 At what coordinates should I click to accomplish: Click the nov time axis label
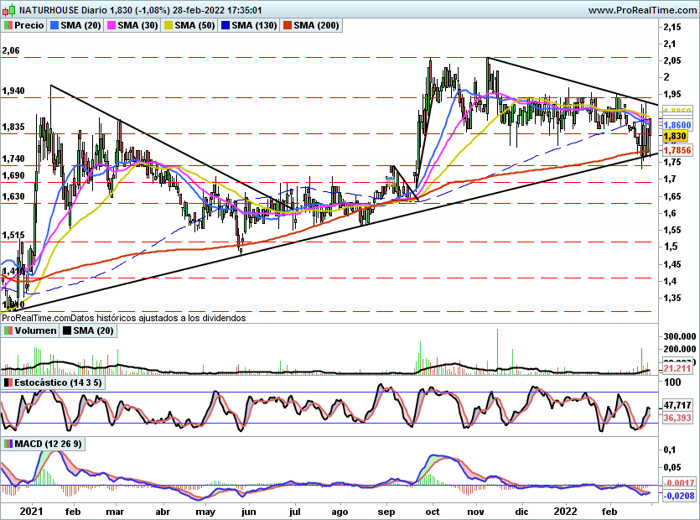[x=475, y=512]
